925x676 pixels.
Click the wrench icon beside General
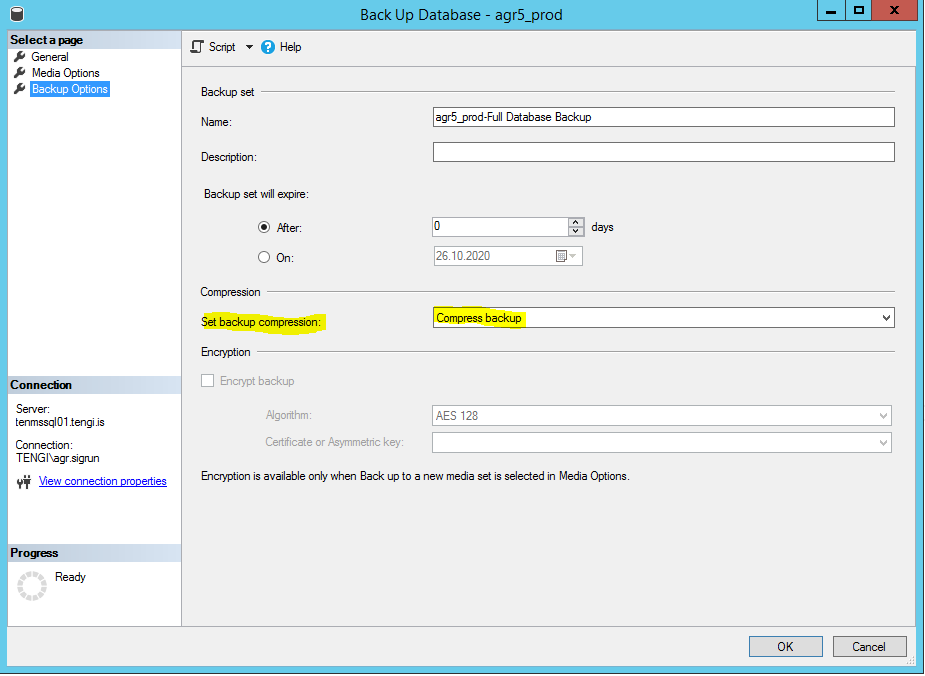19,57
